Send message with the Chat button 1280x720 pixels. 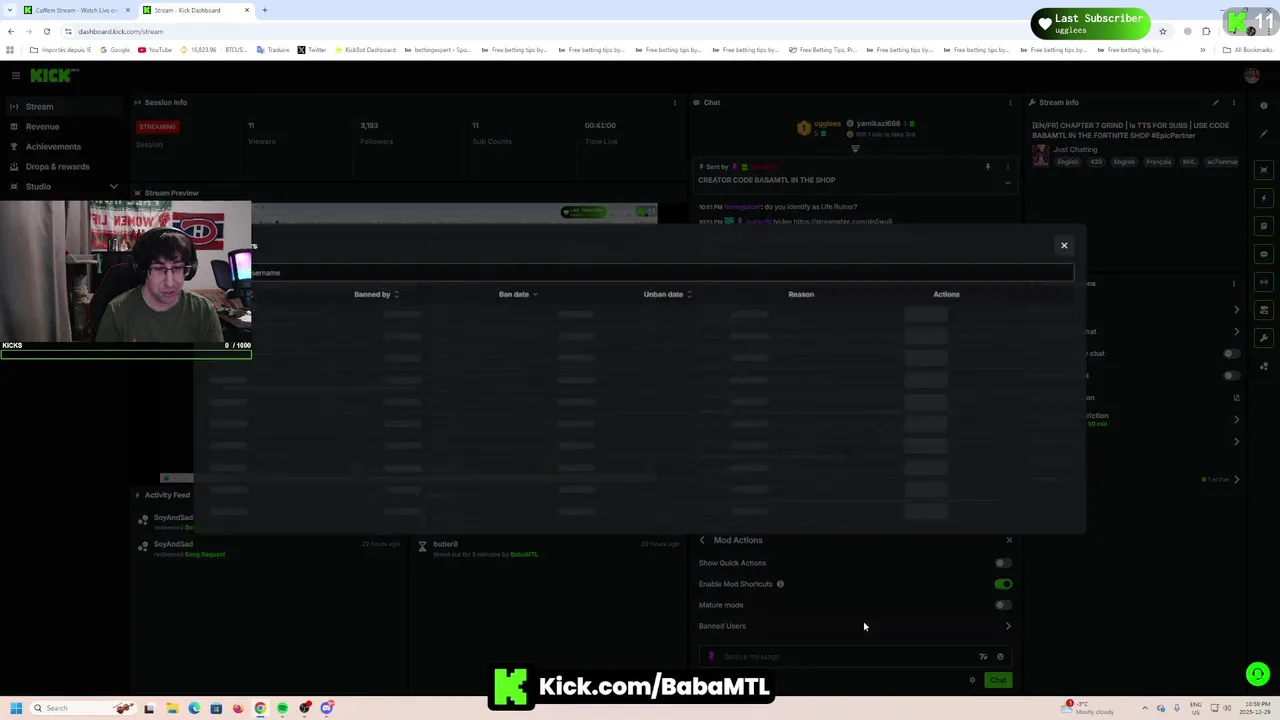998,680
